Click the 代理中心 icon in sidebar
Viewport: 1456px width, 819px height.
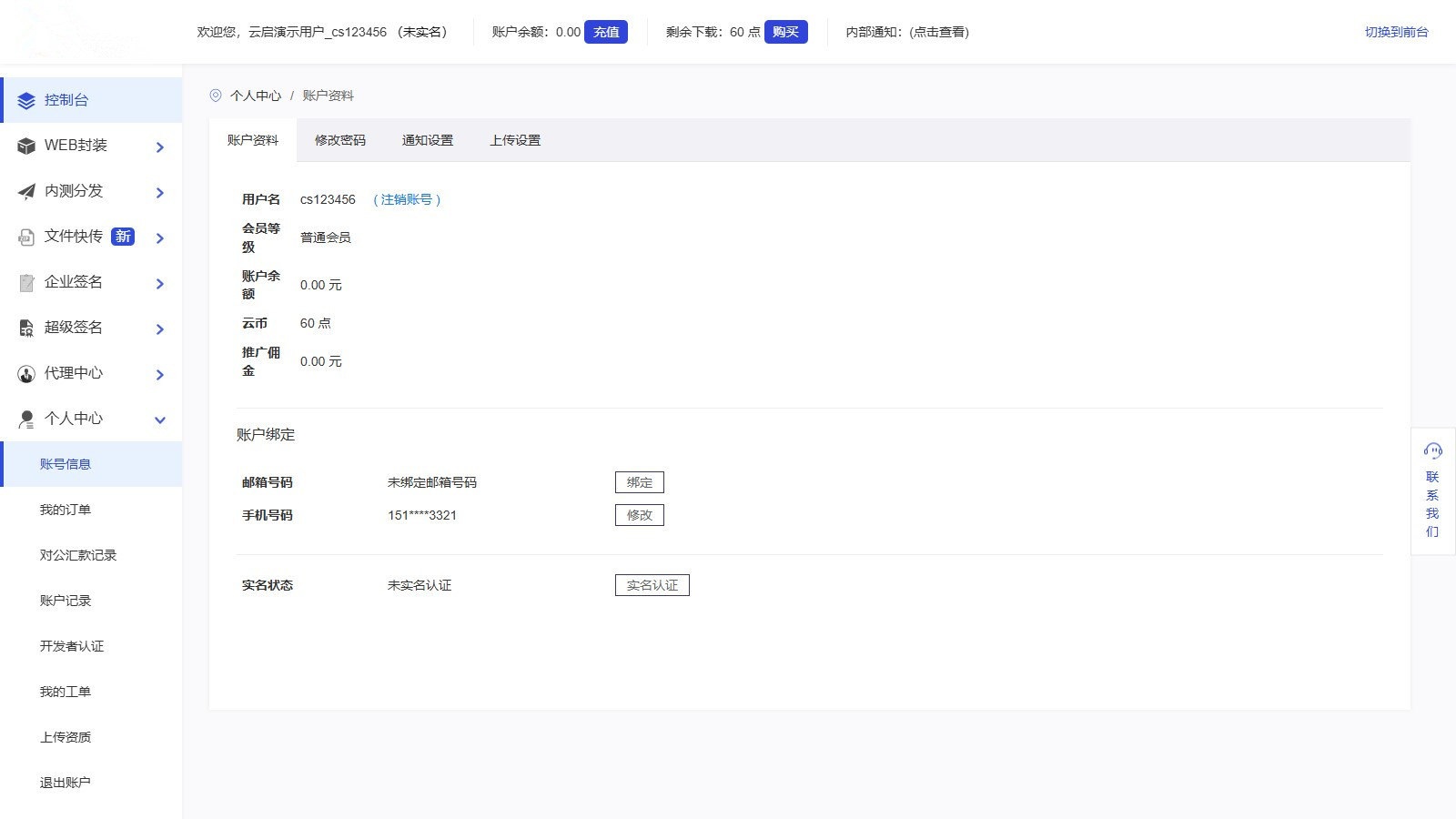pos(26,374)
